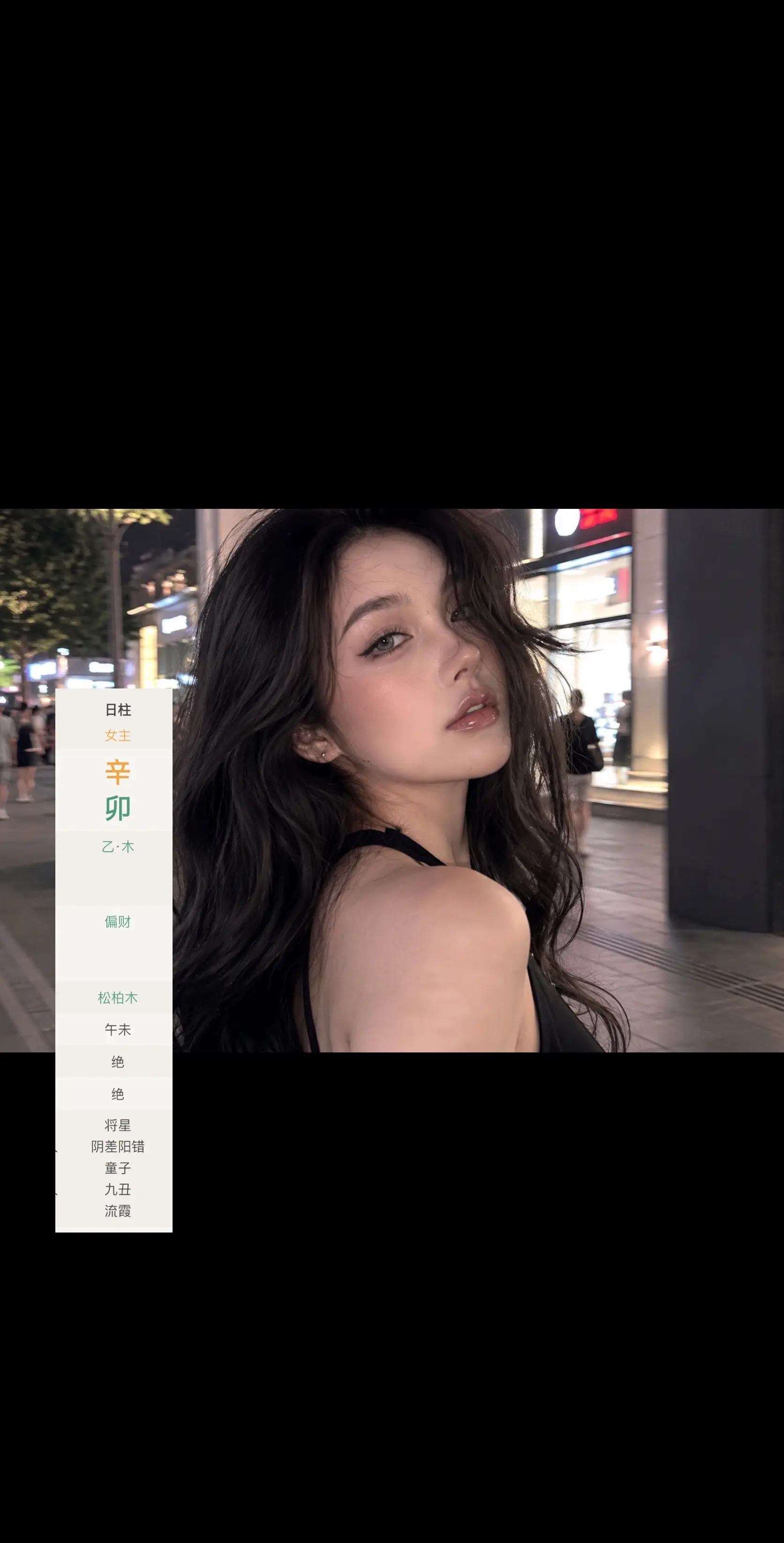Click the 童子 shensha entry
784x1543 pixels.
[x=117, y=1168]
